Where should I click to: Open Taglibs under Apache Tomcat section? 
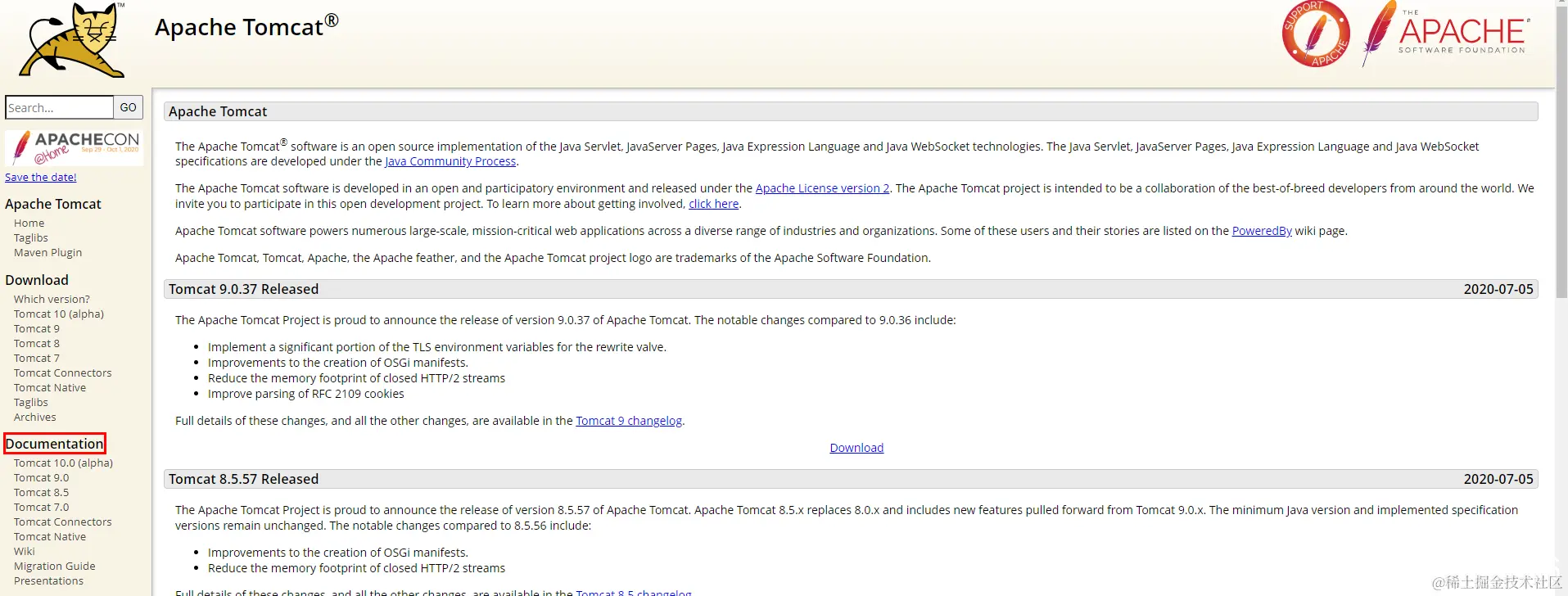point(31,237)
